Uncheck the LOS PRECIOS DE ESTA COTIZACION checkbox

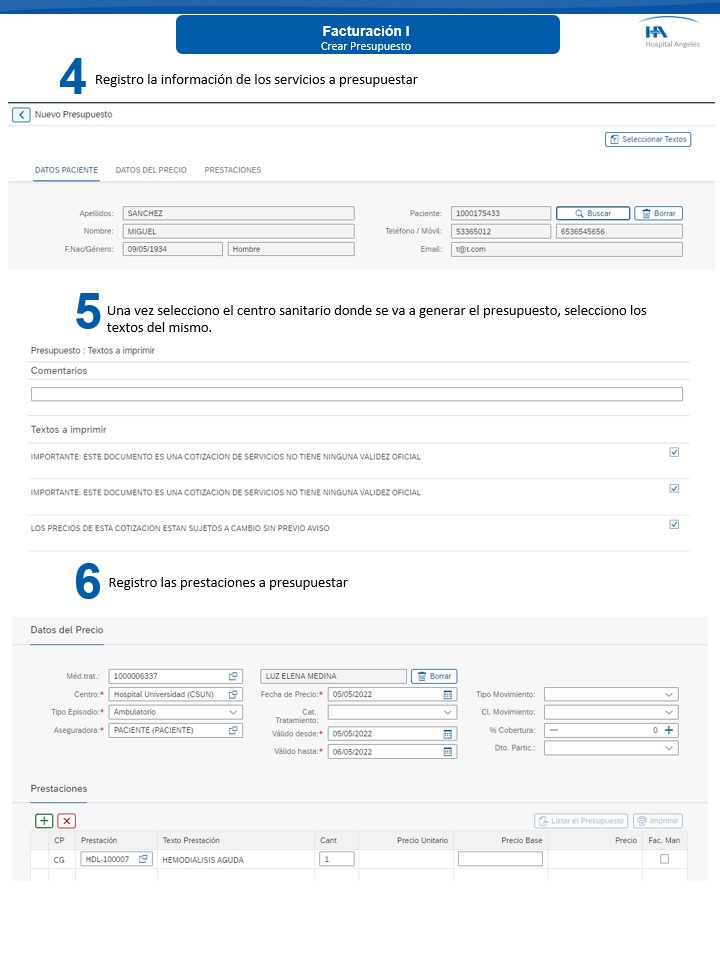(x=674, y=524)
